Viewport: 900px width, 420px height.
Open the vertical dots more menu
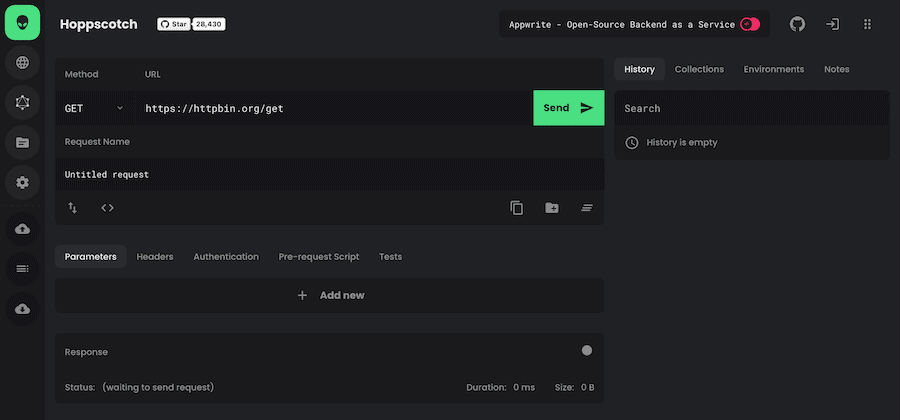867,24
